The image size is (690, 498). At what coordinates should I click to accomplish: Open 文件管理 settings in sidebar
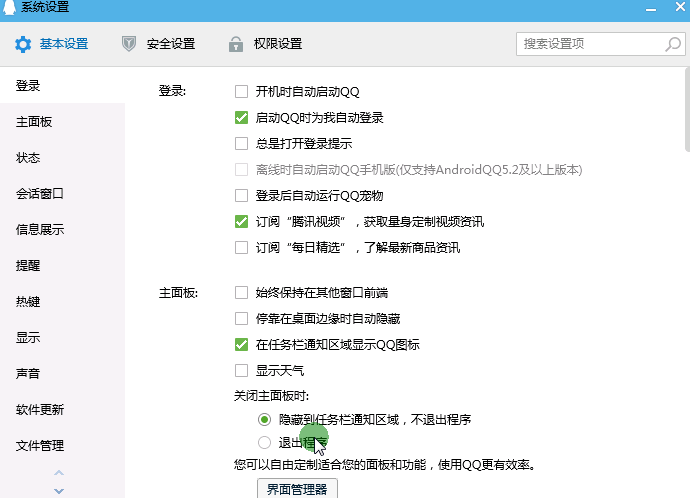tap(62, 446)
